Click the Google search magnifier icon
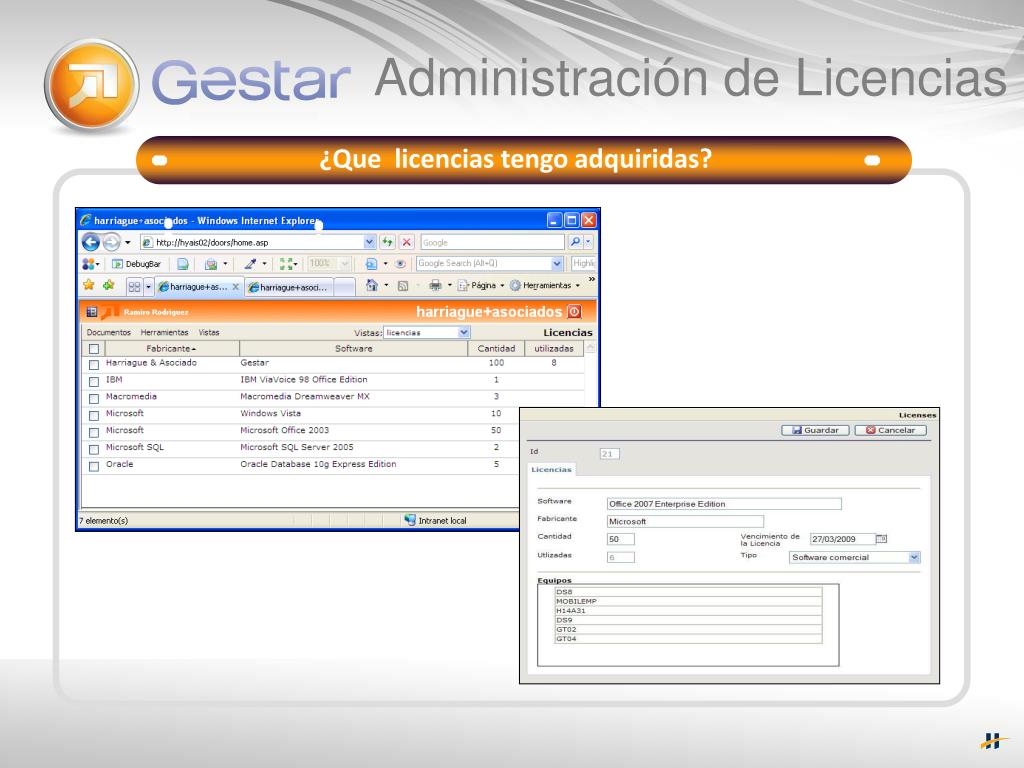This screenshot has width=1024, height=768. (575, 242)
